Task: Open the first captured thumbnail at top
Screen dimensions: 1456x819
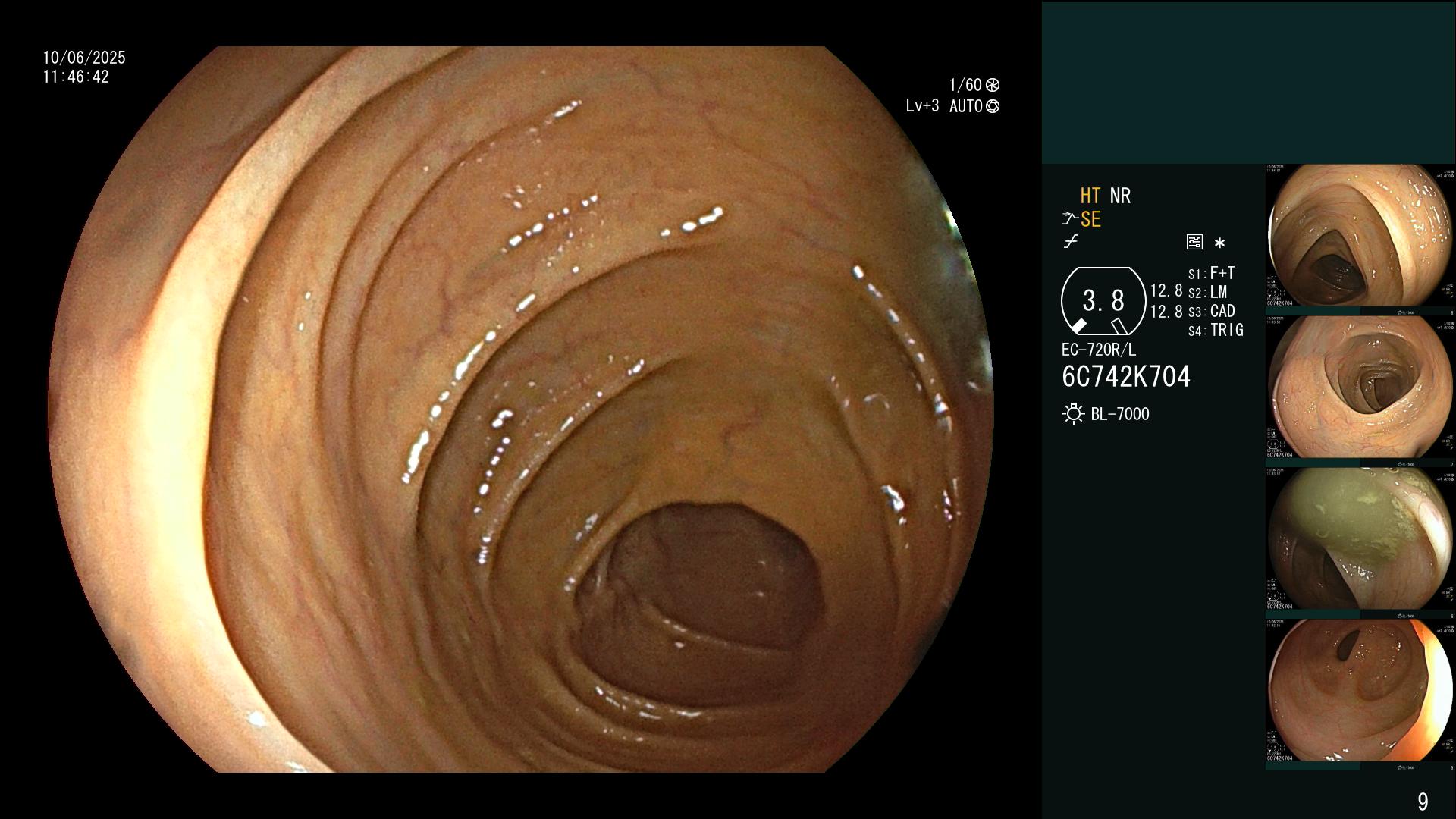Action: click(x=1360, y=235)
